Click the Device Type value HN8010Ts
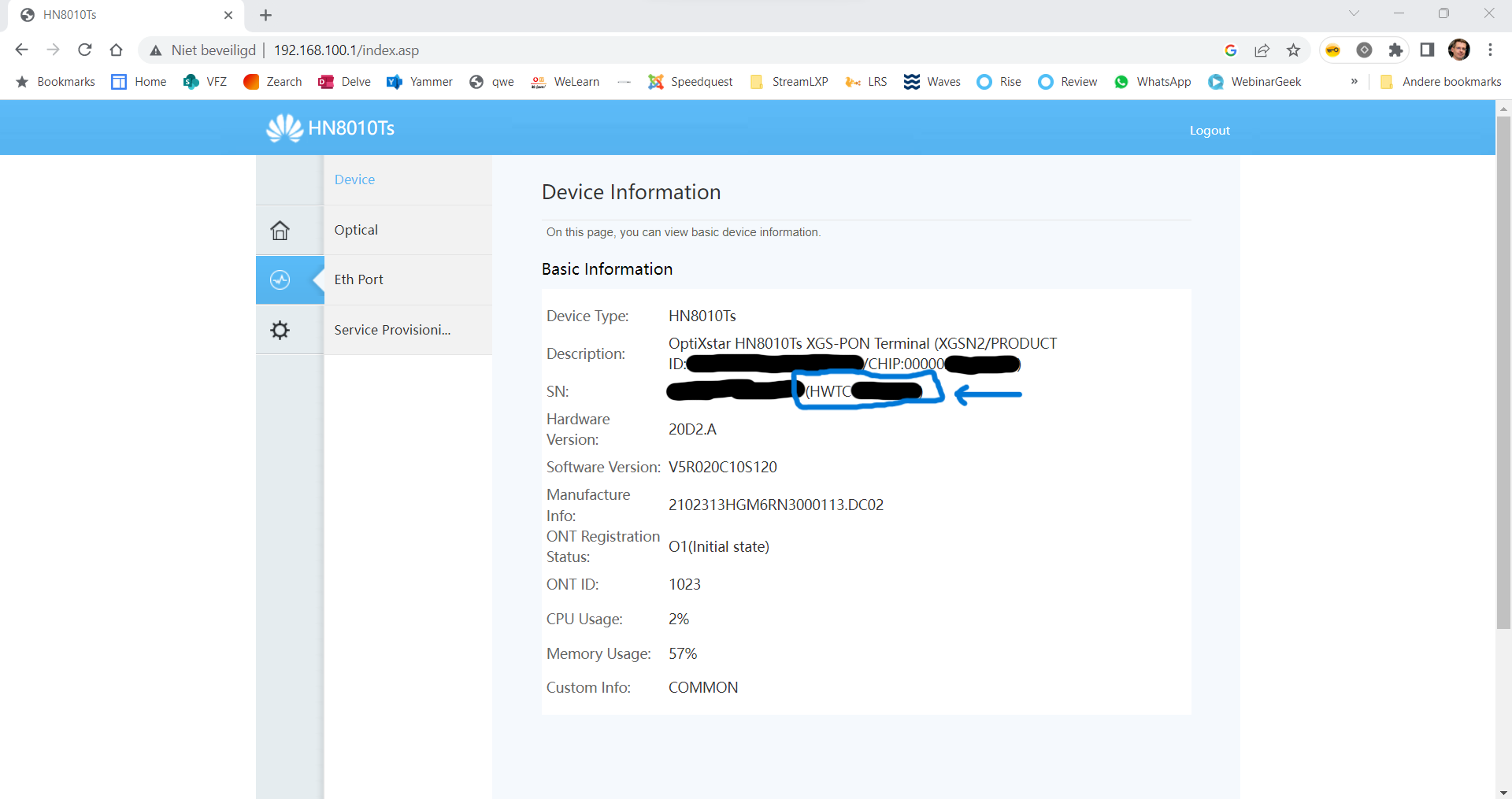 tap(702, 316)
